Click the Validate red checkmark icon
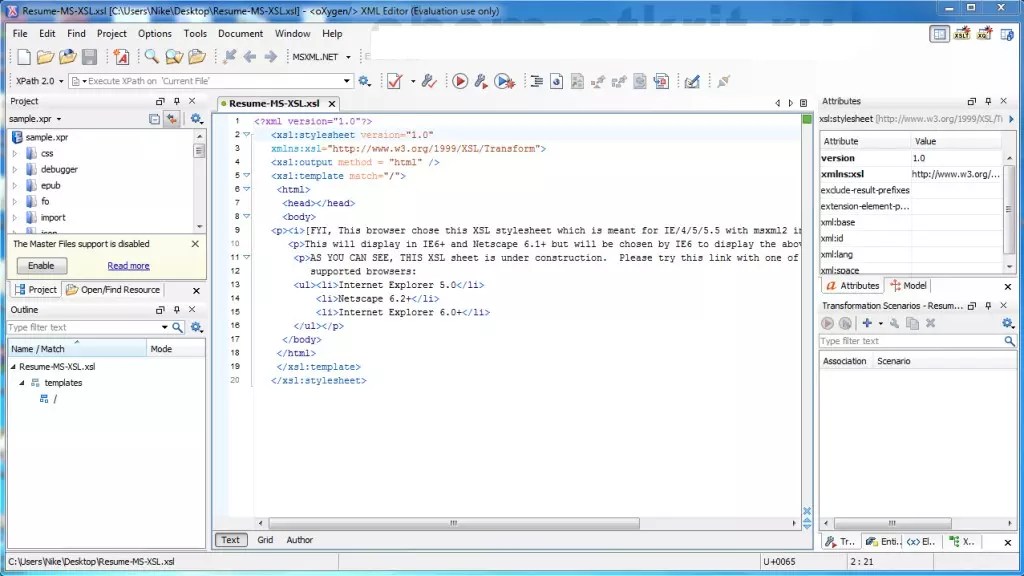Screen dimensions: 1024x576 click(x=394, y=81)
